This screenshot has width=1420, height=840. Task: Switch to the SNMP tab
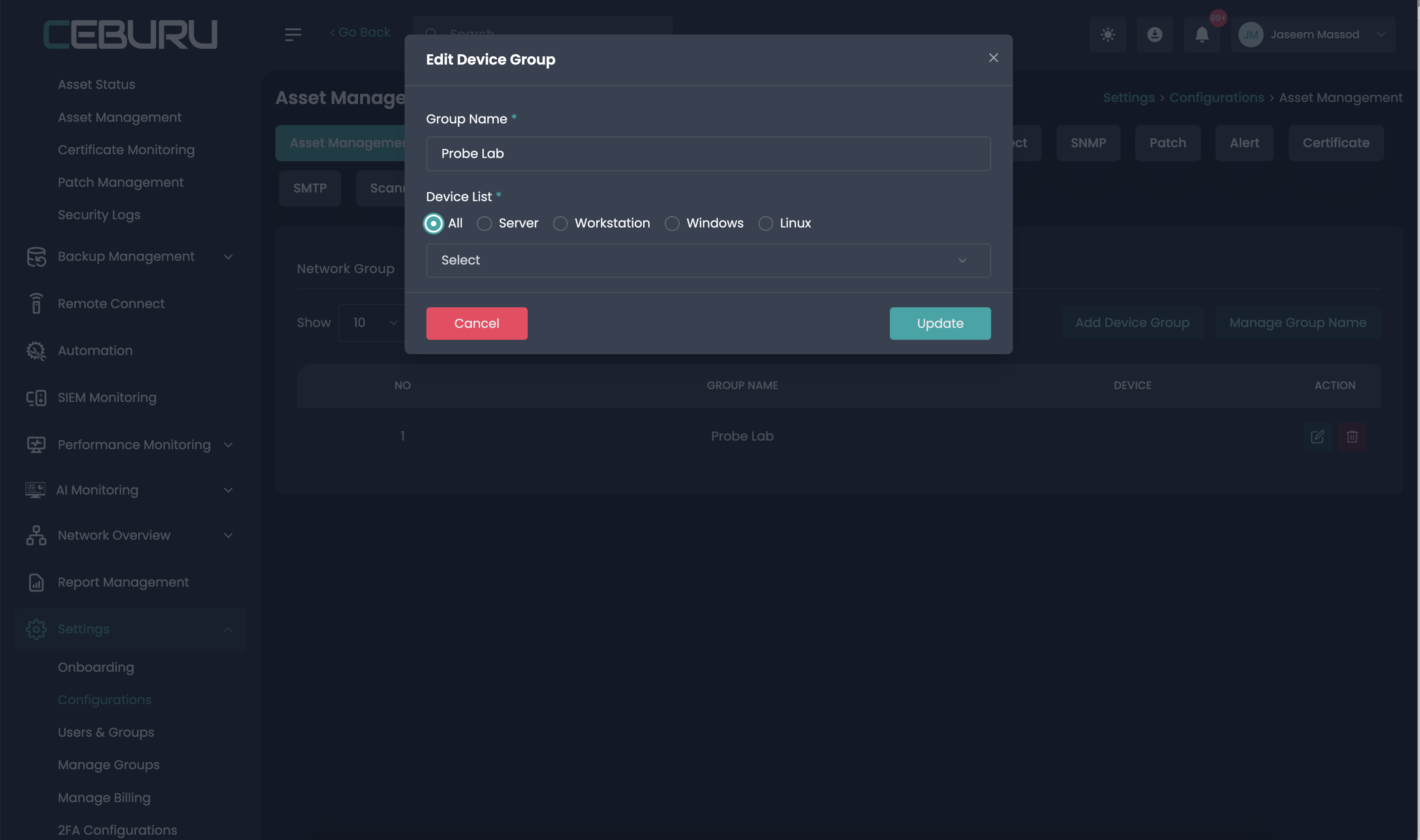[x=1088, y=143]
